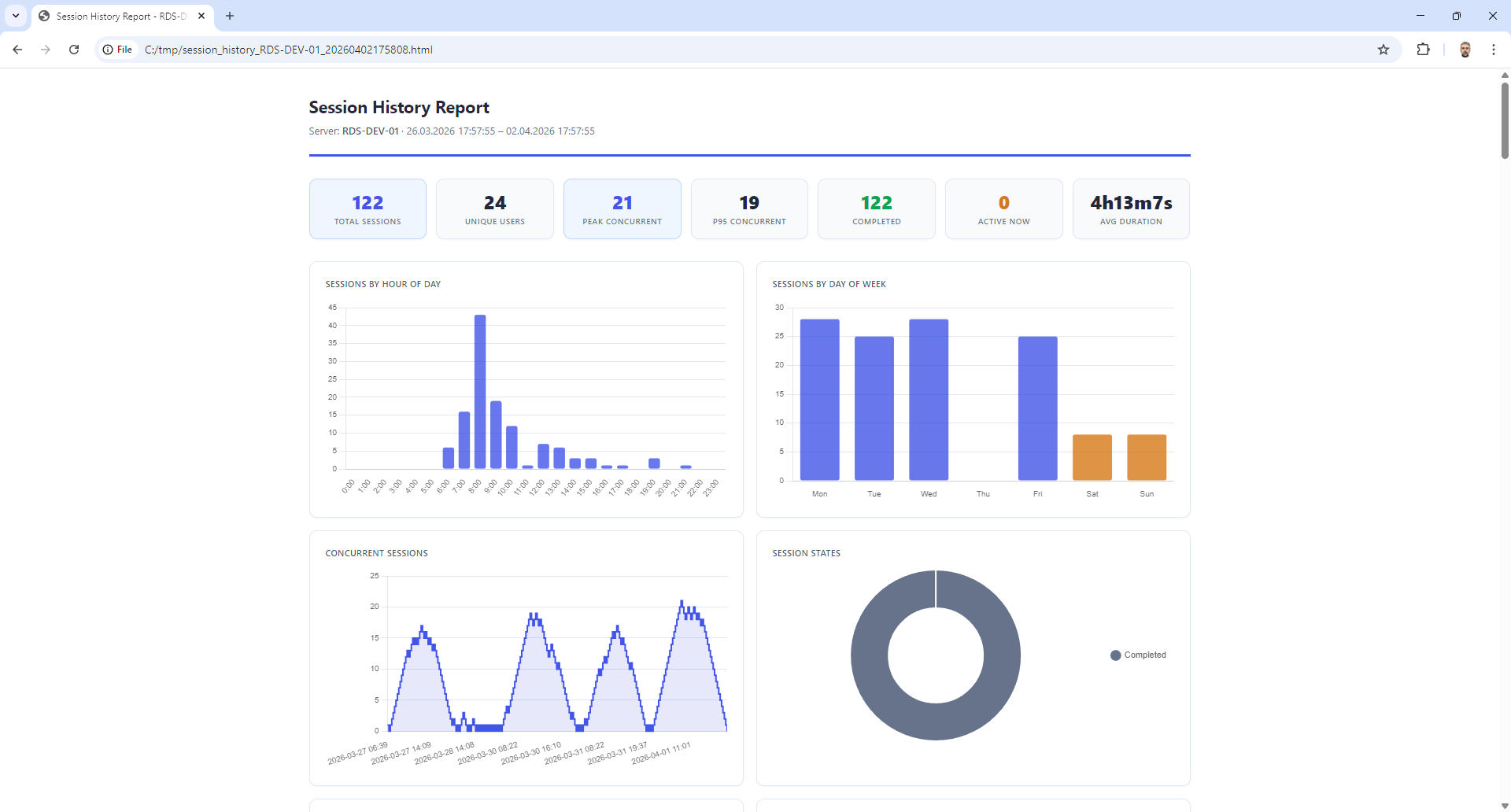Image resolution: width=1511 pixels, height=812 pixels.
Task: Bookmark this page with the star icon
Action: tap(1384, 50)
